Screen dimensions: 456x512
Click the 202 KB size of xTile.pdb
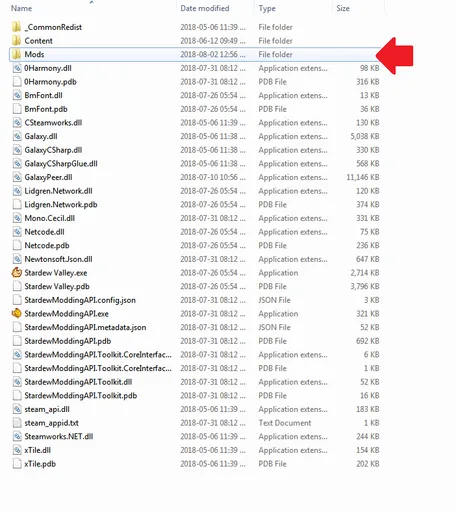click(x=368, y=464)
